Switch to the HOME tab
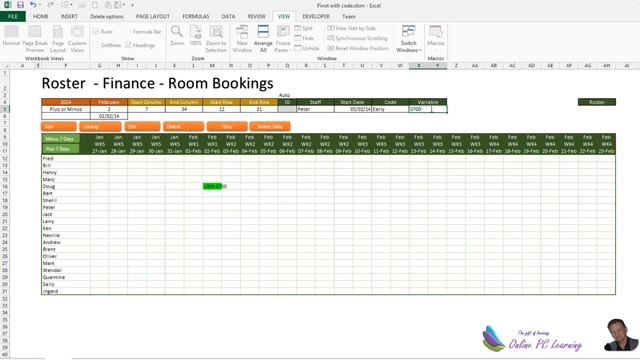Viewport: 640px width, 360px height. click(40, 16)
